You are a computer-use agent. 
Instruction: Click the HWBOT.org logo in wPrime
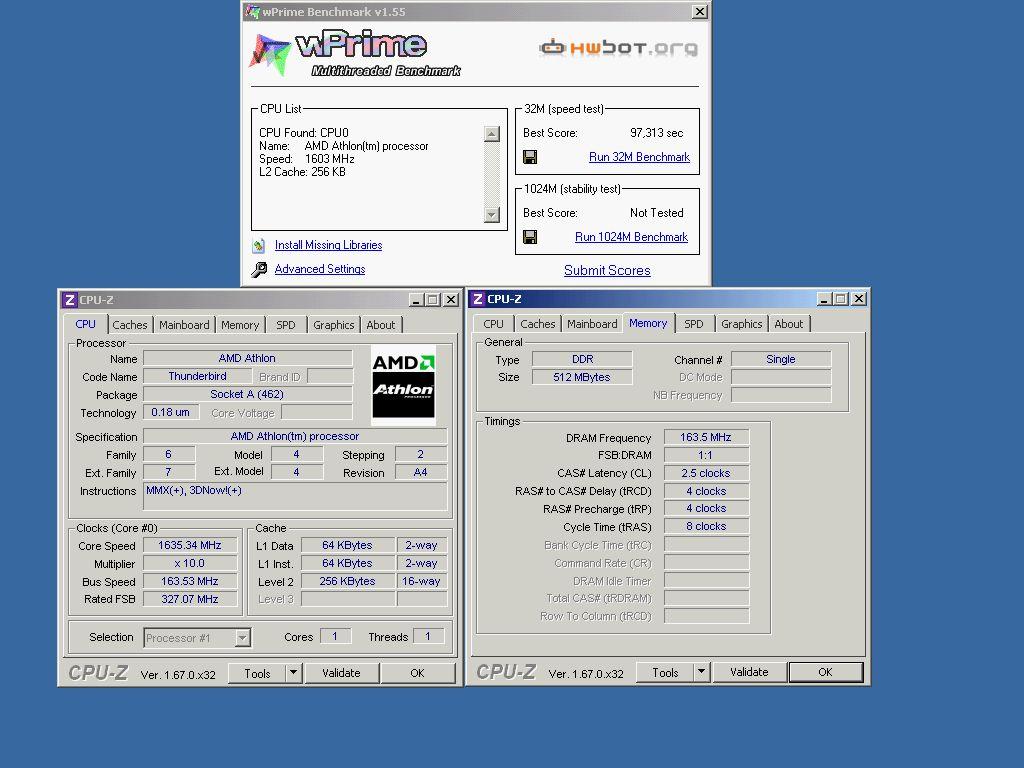(618, 48)
